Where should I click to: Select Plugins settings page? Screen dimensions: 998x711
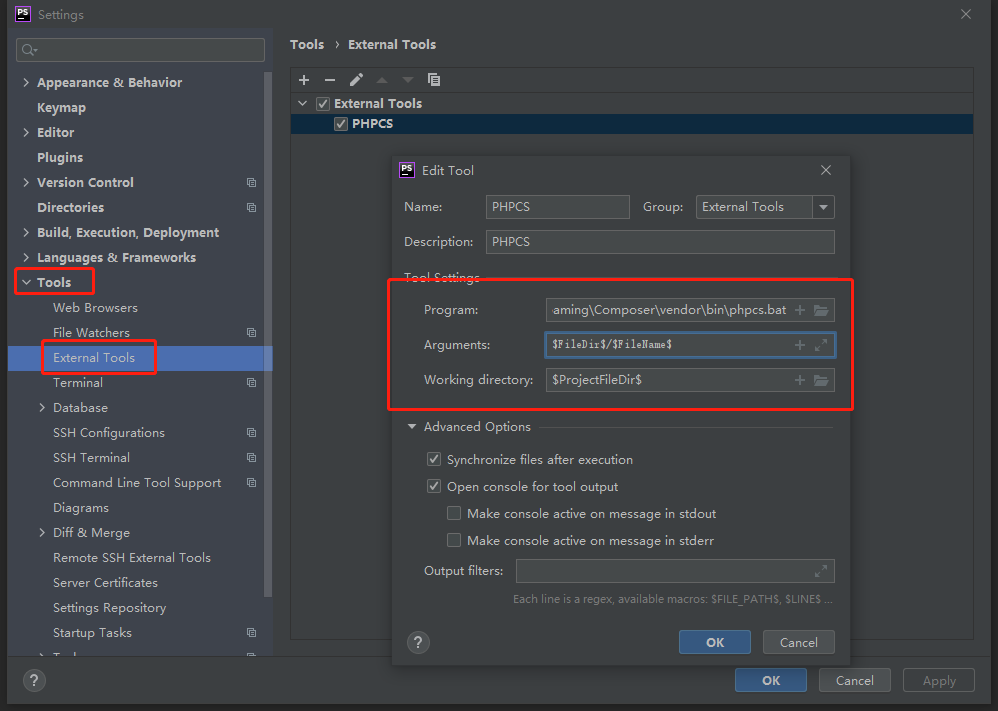click(60, 157)
